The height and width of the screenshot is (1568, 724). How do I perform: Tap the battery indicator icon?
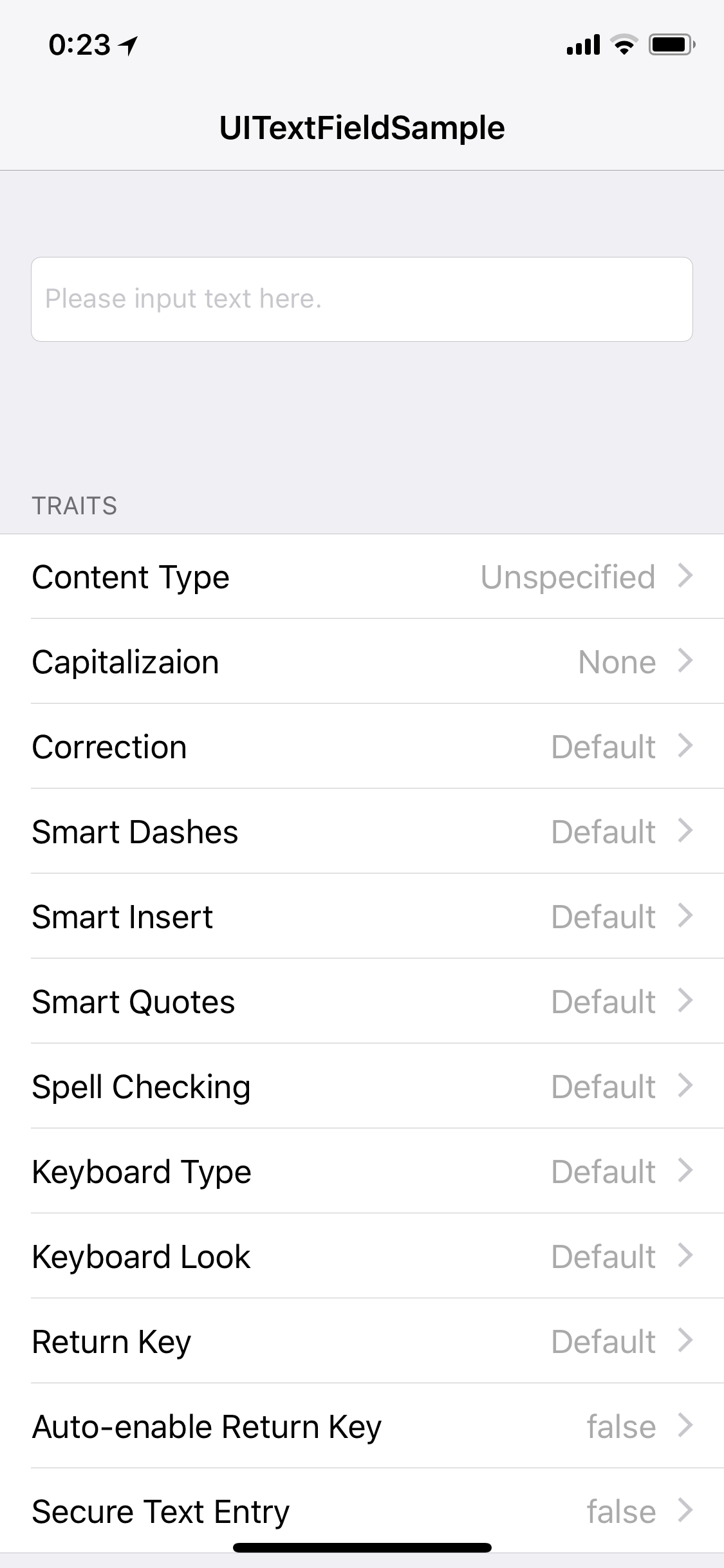point(672,45)
